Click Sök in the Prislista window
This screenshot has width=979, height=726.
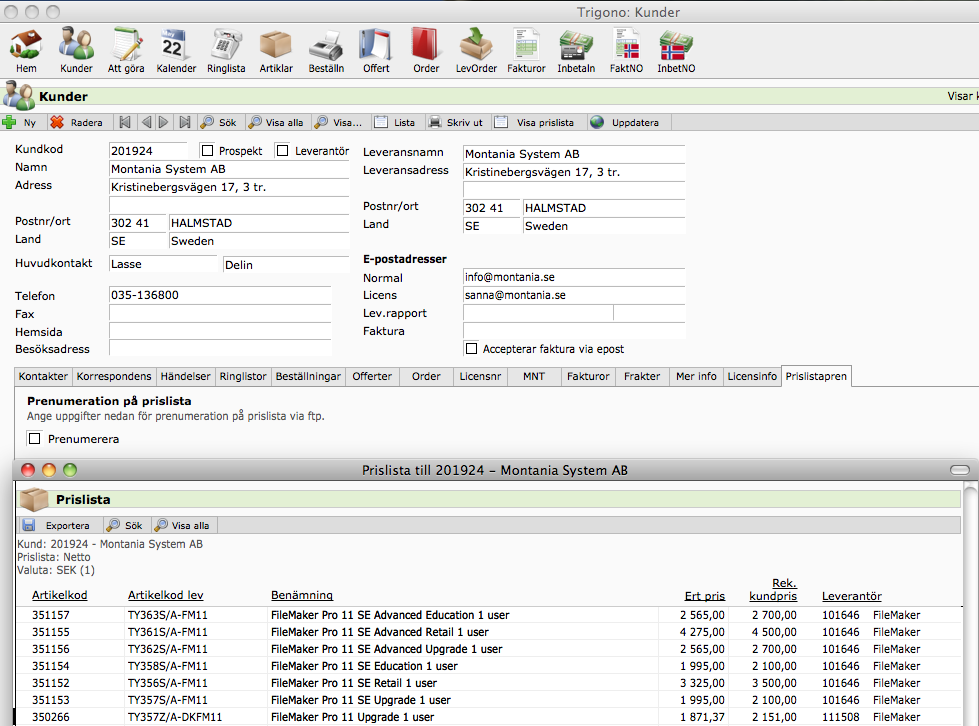click(125, 526)
